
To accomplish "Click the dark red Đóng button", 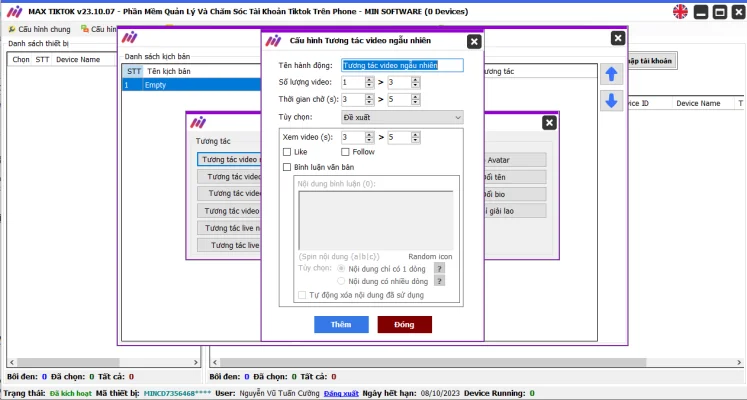I will click(x=404, y=325).
